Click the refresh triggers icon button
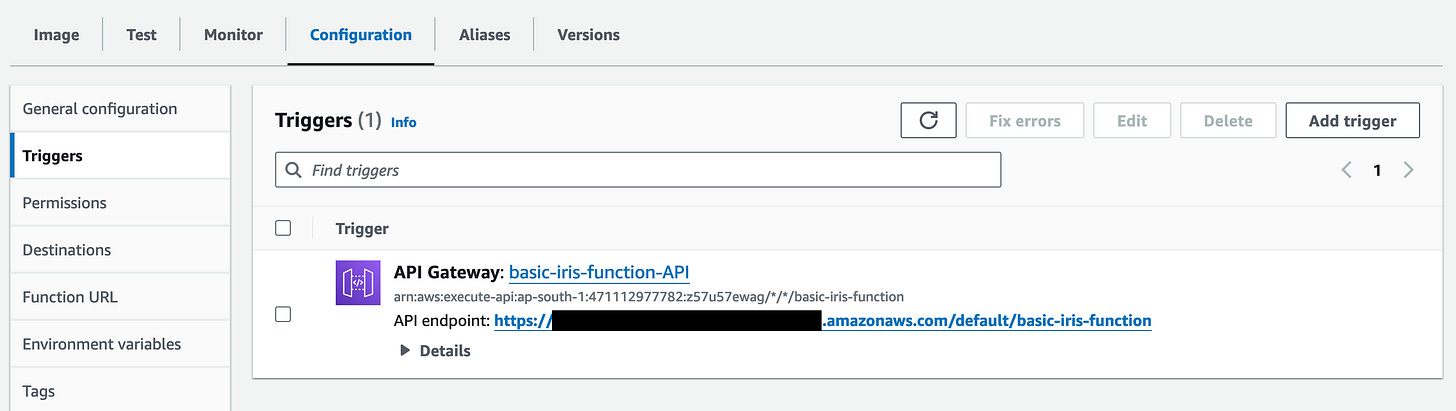This screenshot has height=411, width=1456. tap(928, 121)
